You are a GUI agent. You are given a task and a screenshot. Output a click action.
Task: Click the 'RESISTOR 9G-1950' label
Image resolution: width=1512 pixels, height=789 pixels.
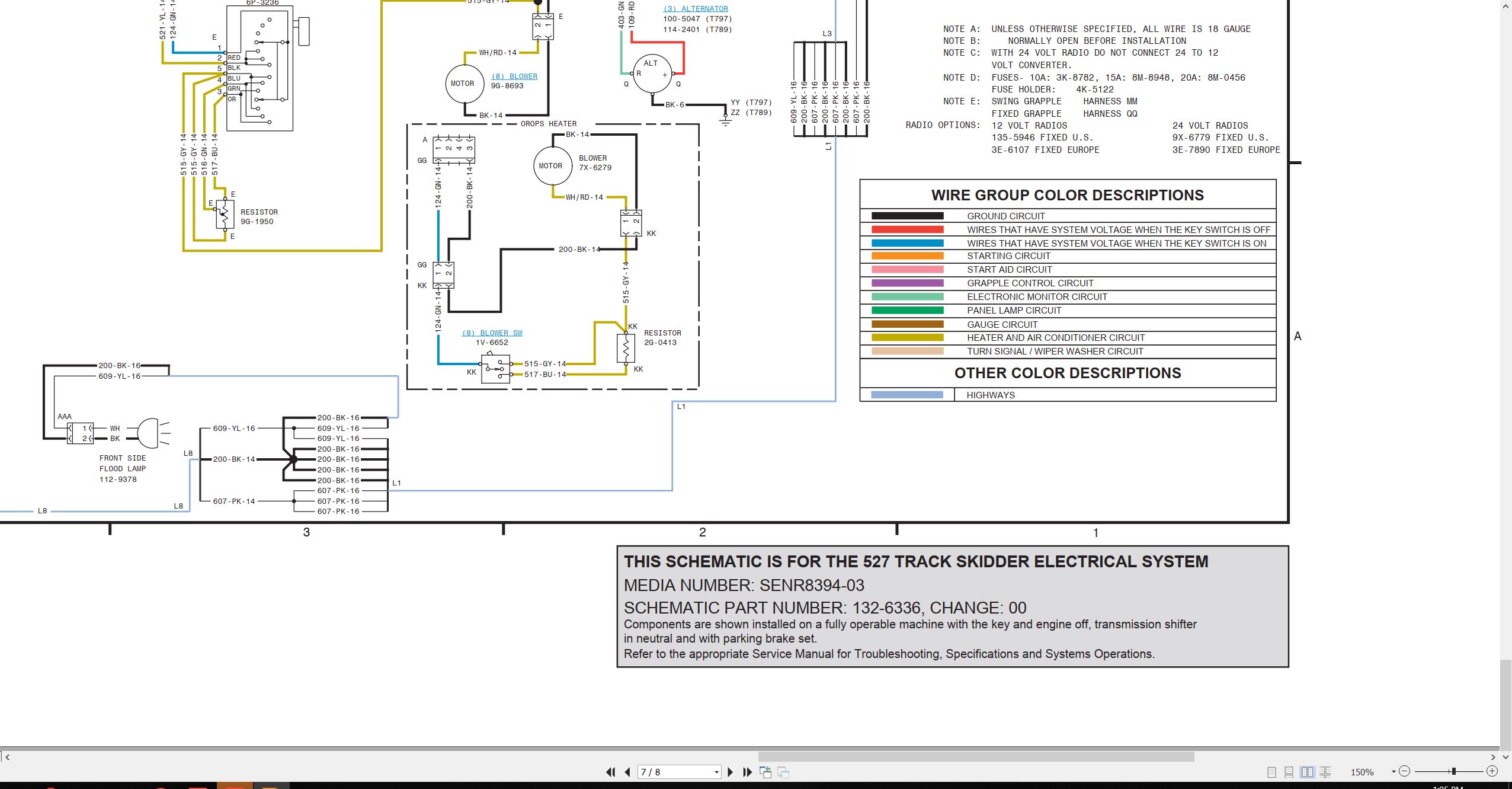pyautogui.click(x=259, y=217)
